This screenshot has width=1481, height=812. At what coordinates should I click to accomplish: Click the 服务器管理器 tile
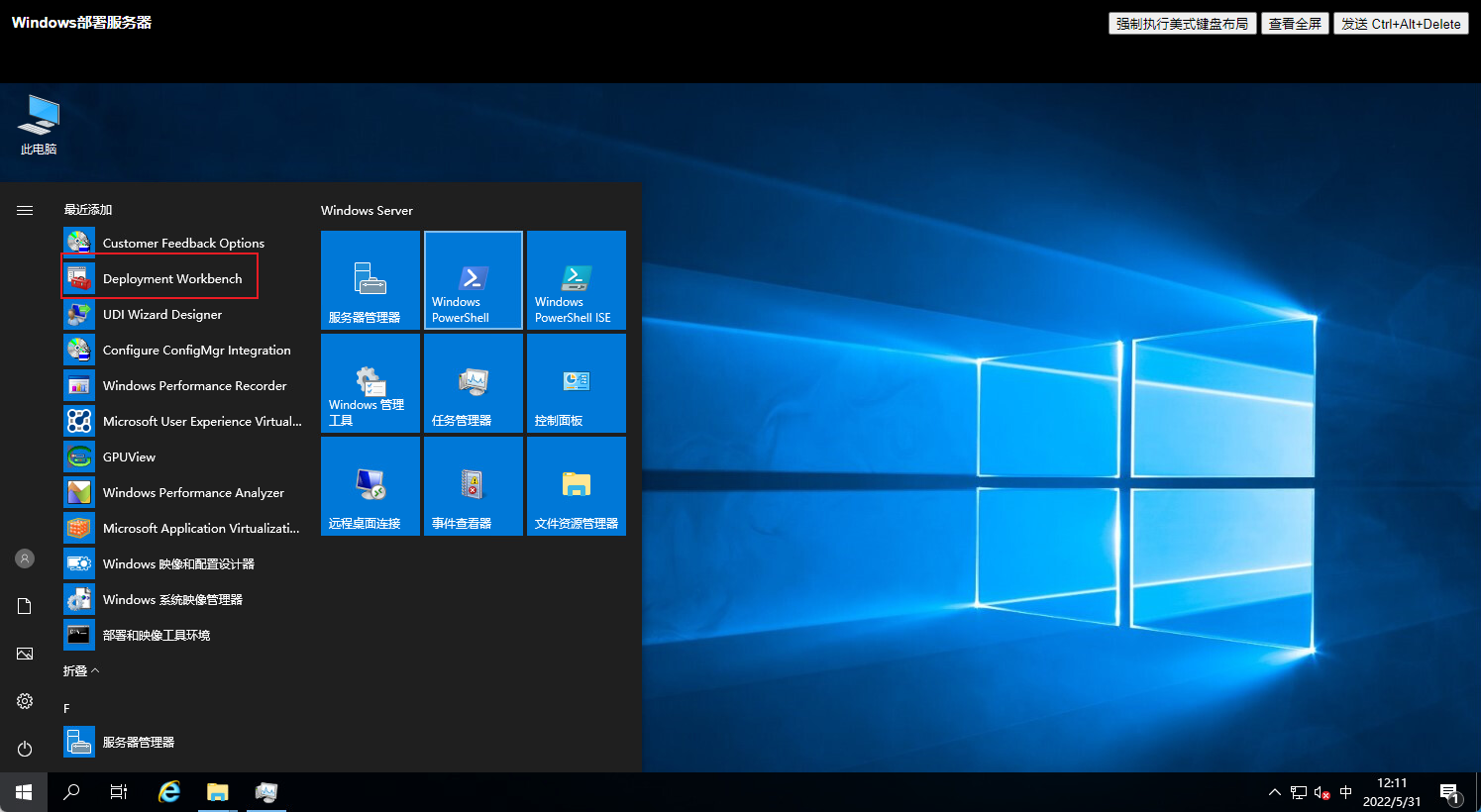coord(370,280)
